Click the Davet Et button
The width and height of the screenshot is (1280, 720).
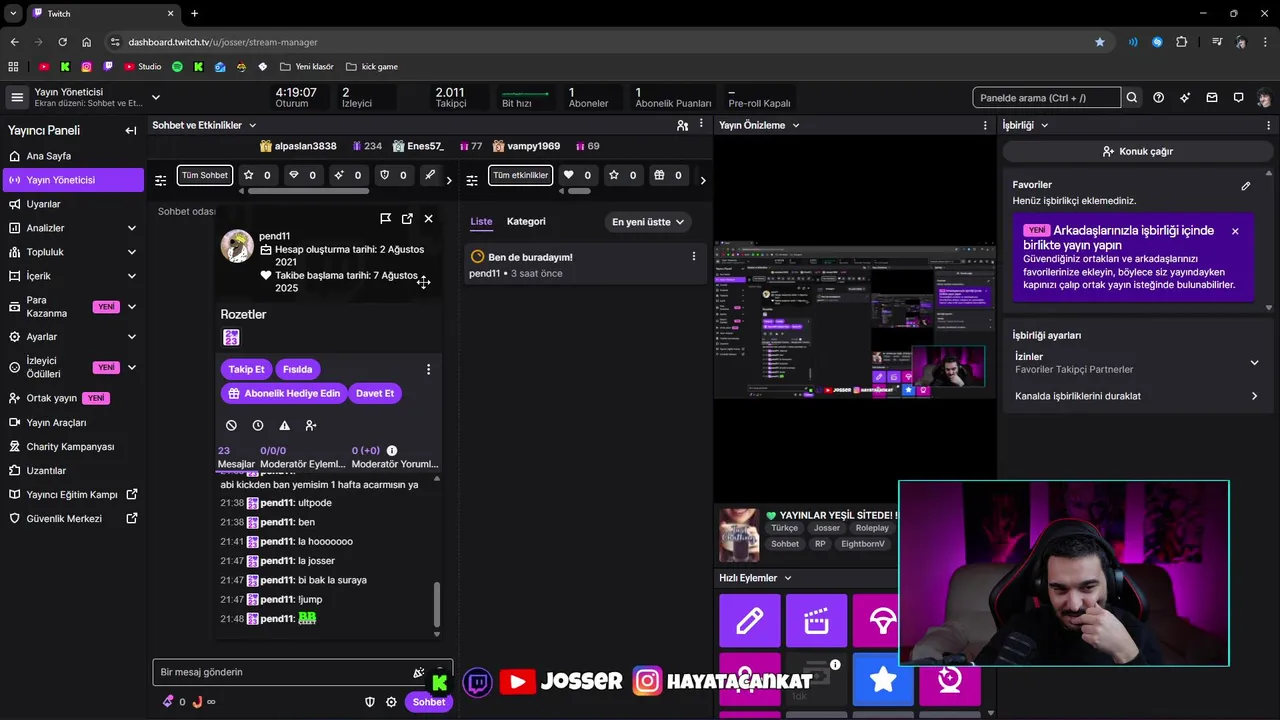pos(375,393)
